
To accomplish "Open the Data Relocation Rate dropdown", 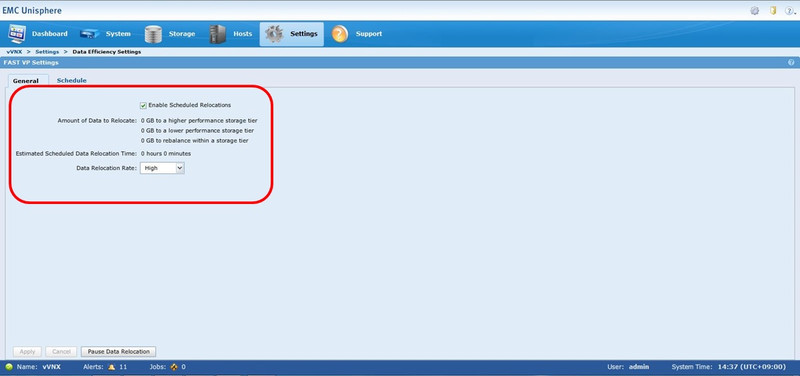I will coord(162,168).
